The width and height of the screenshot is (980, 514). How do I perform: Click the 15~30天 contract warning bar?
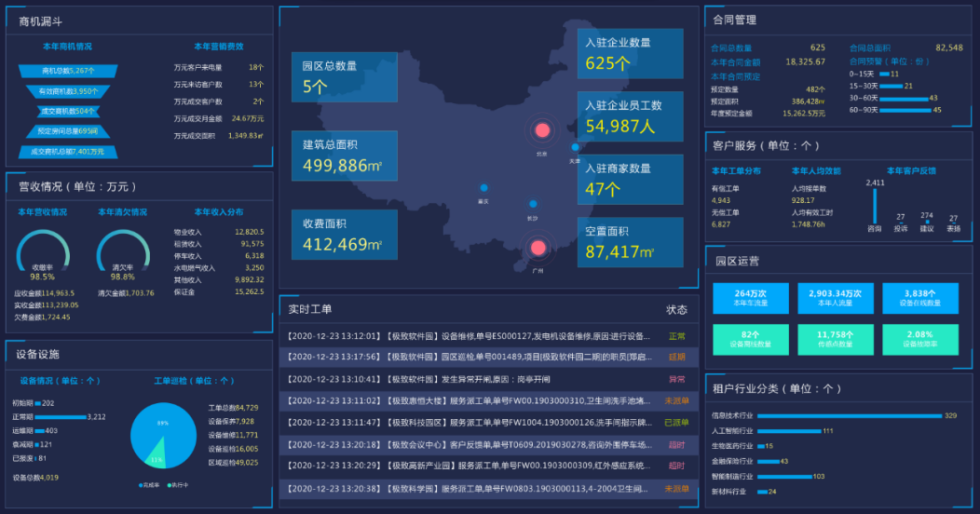point(891,86)
